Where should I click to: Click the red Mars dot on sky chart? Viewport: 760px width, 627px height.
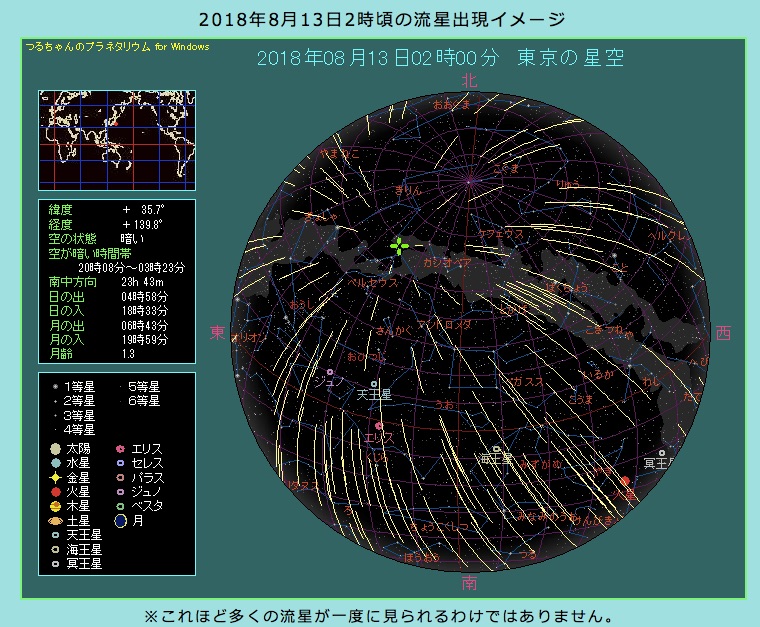625,481
